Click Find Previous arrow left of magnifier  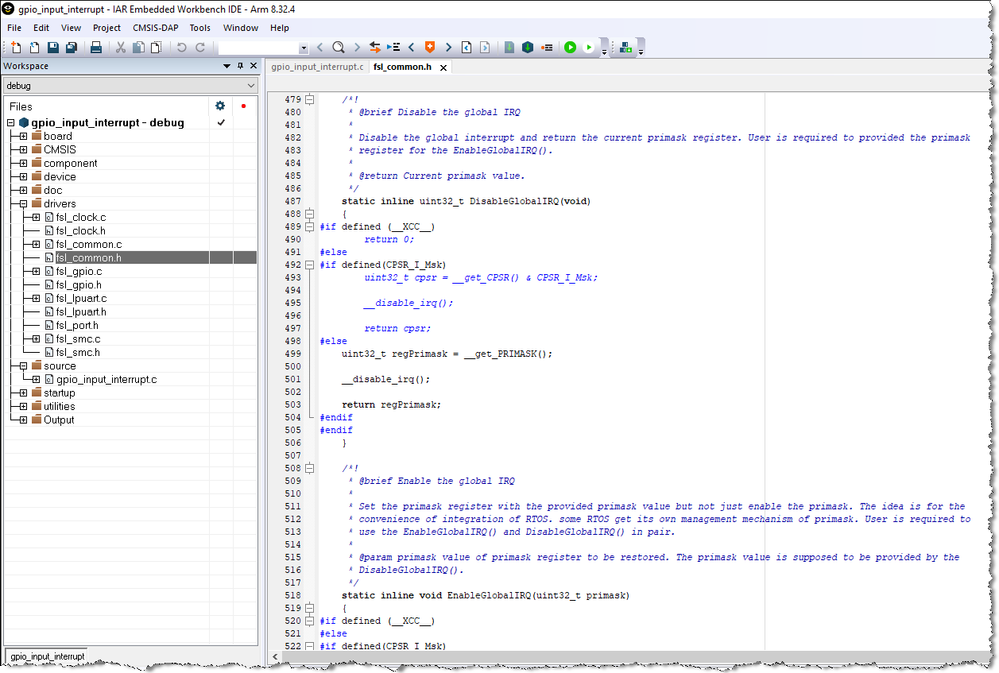(x=320, y=47)
